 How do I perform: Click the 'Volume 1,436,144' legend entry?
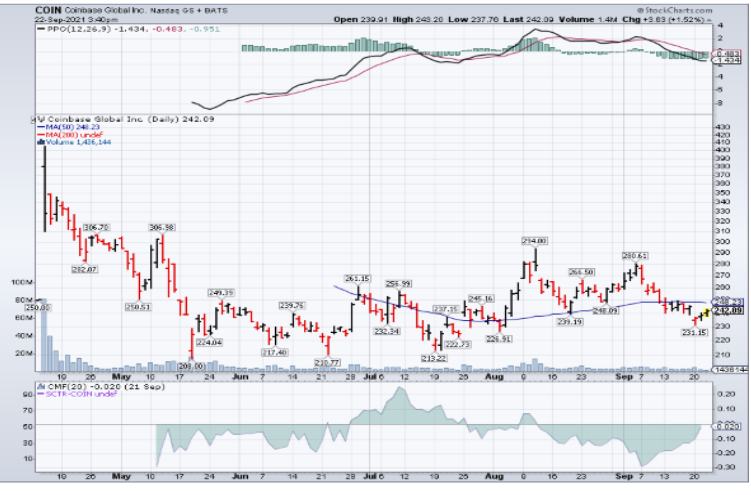click(74, 142)
